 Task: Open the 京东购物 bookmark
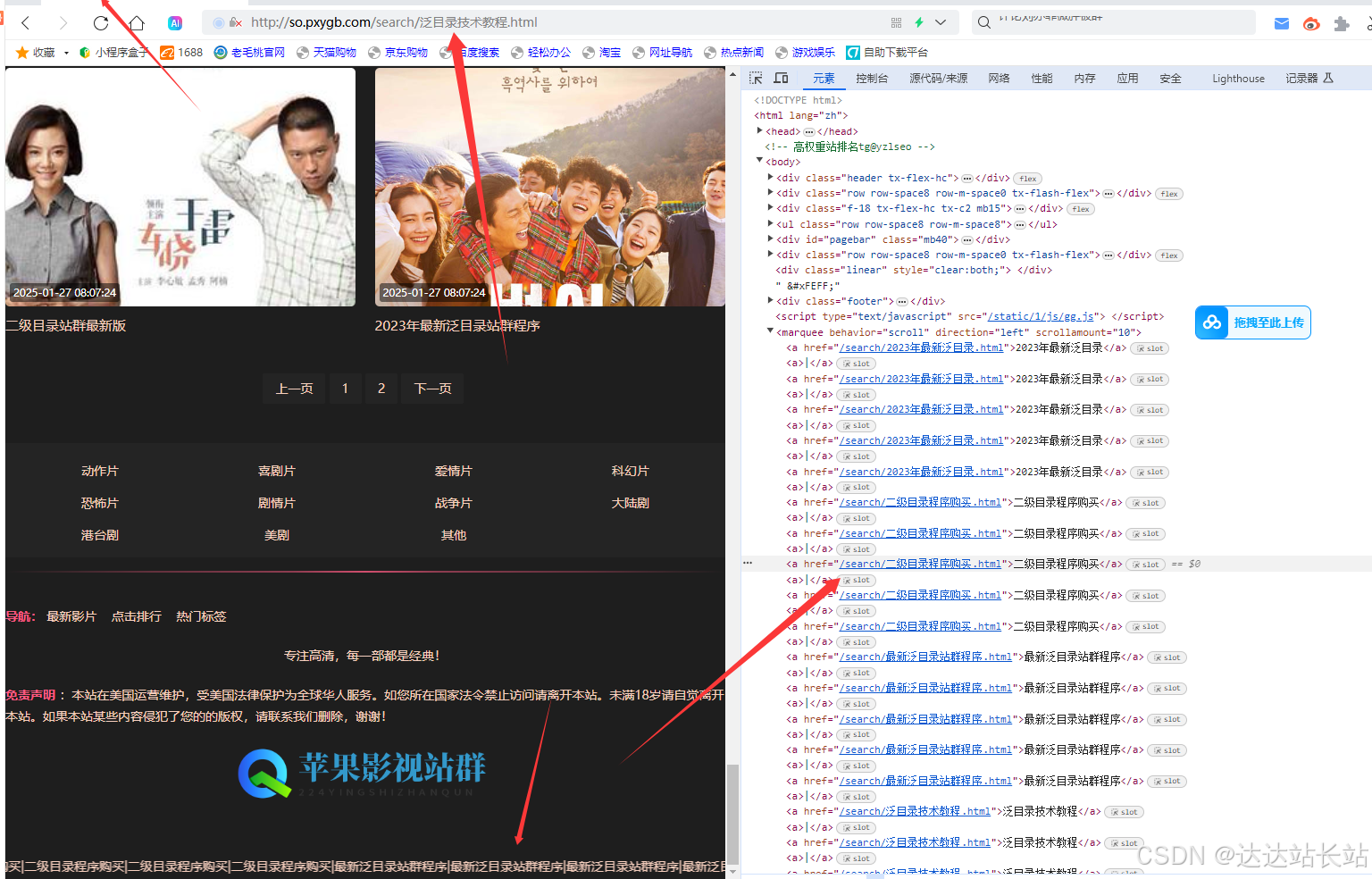pyautogui.click(x=397, y=53)
